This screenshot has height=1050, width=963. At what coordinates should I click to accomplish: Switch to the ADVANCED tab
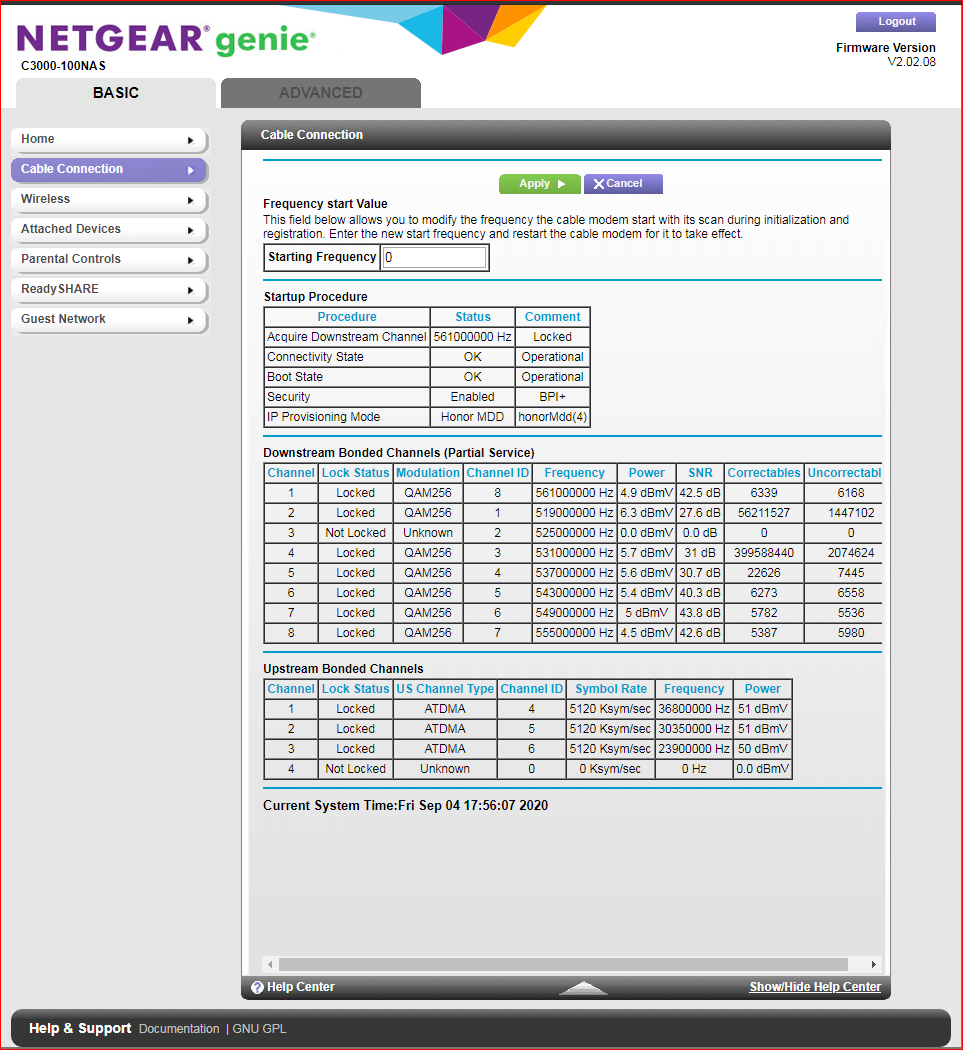pos(320,92)
